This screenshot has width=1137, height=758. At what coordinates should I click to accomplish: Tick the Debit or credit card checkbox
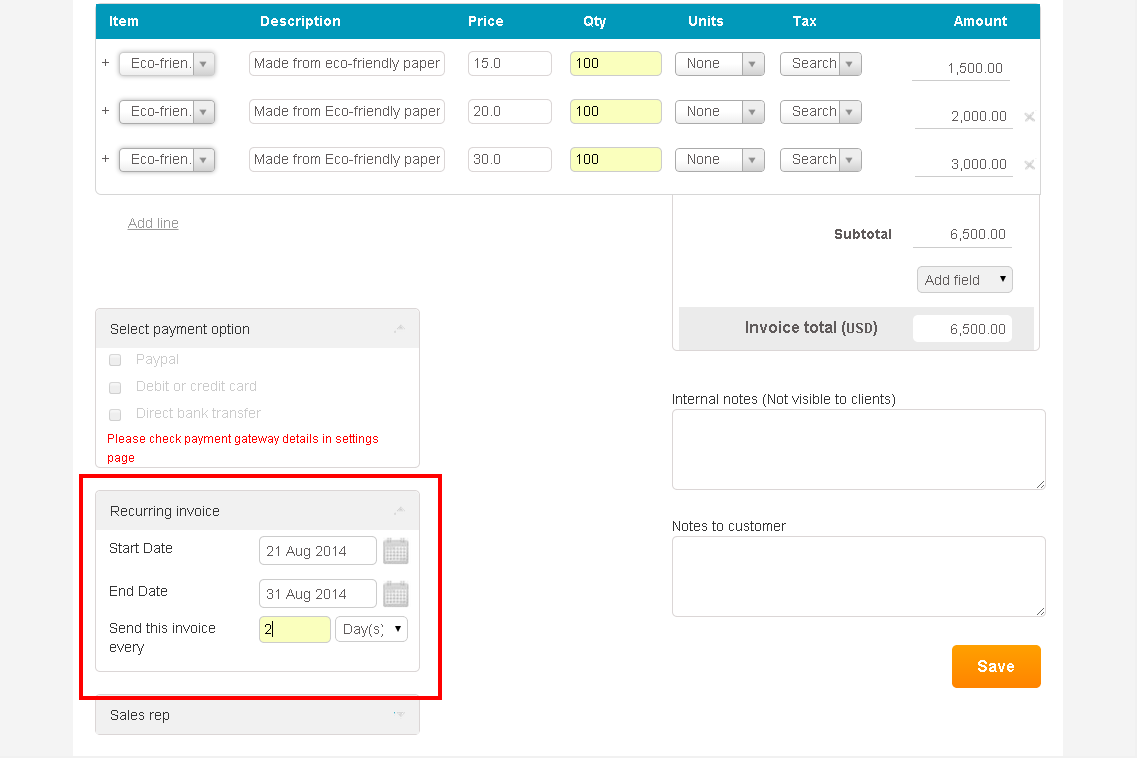(x=115, y=387)
